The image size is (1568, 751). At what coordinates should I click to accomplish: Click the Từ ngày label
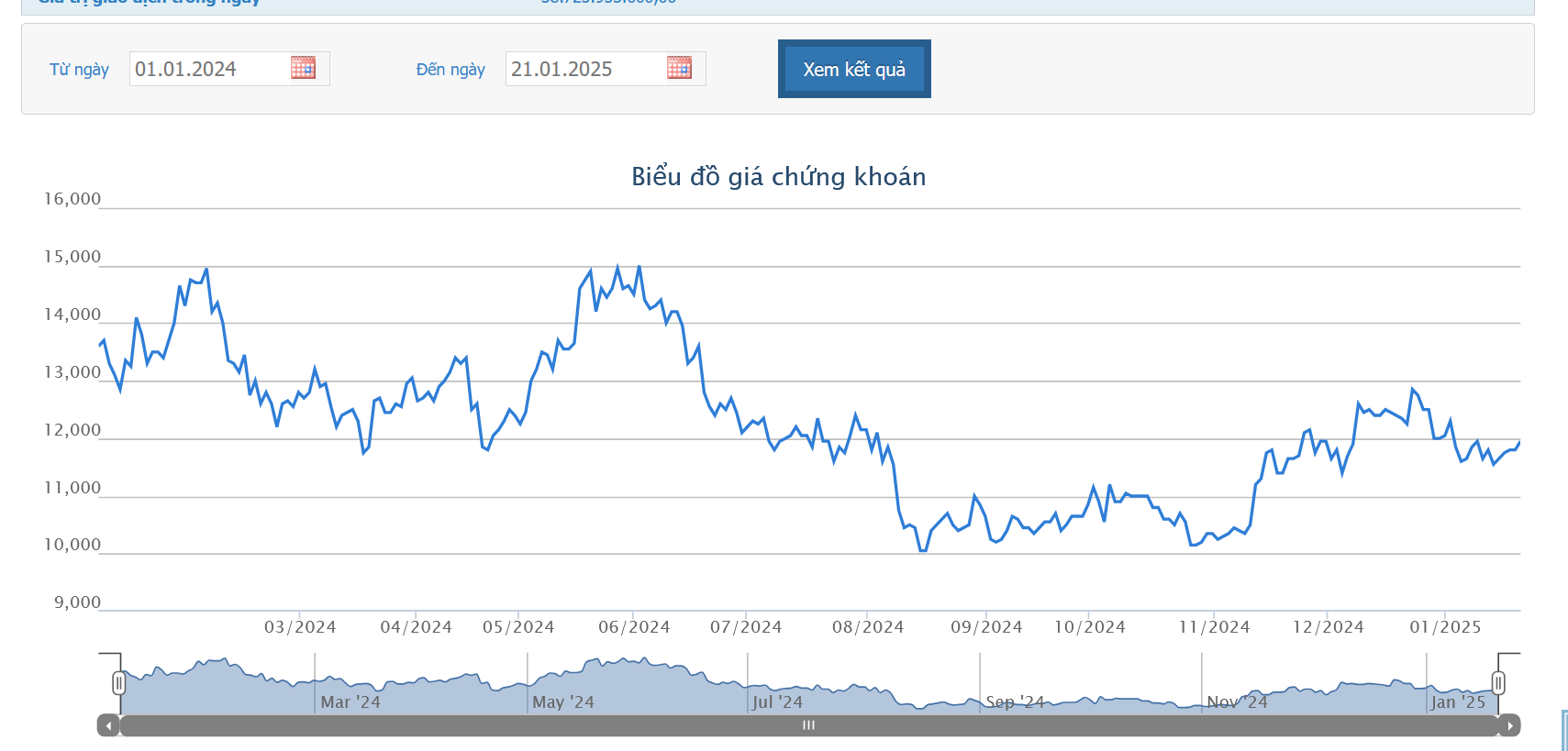[x=79, y=70]
